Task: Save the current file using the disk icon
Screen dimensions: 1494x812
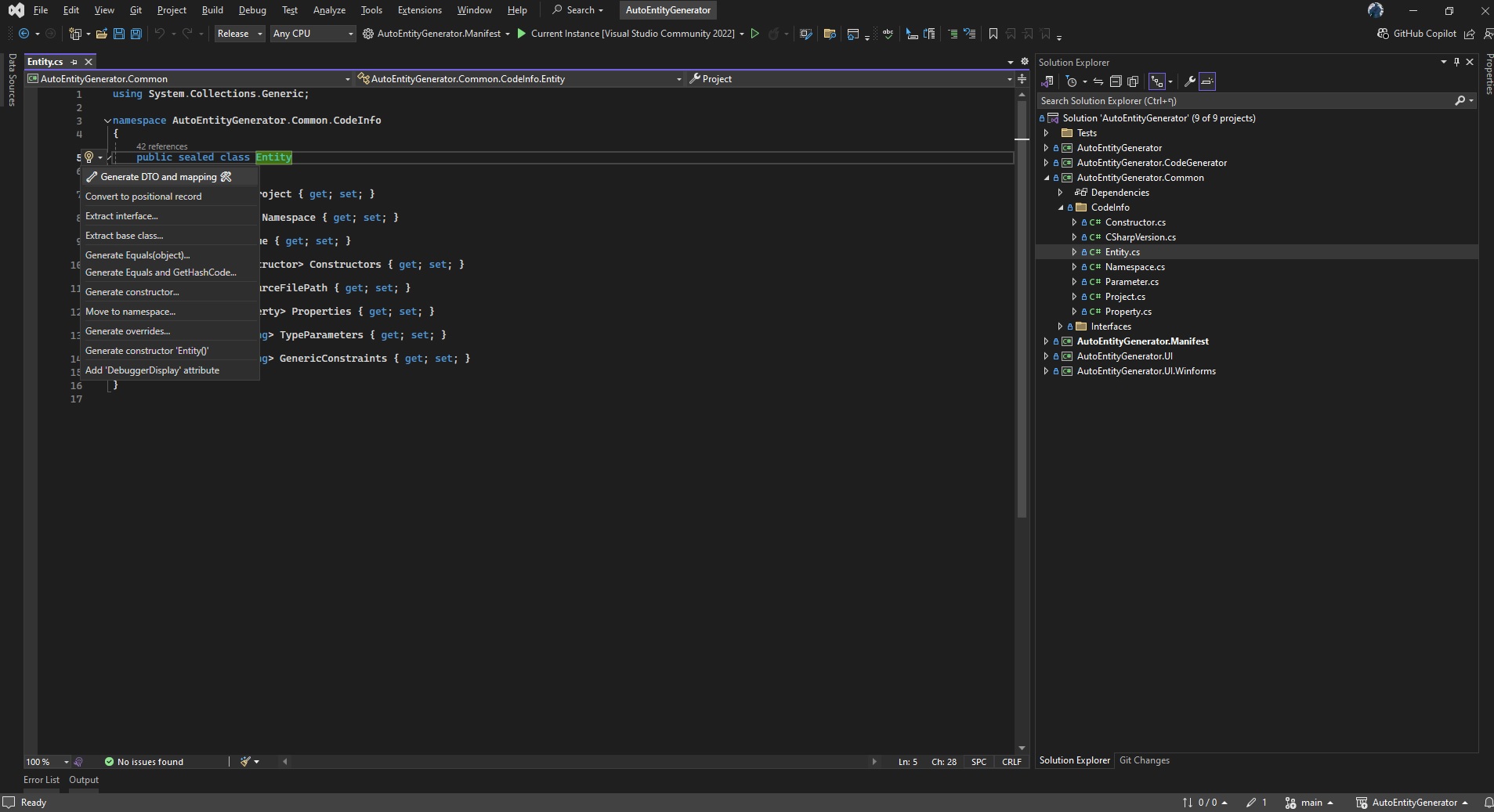Action: point(119,34)
